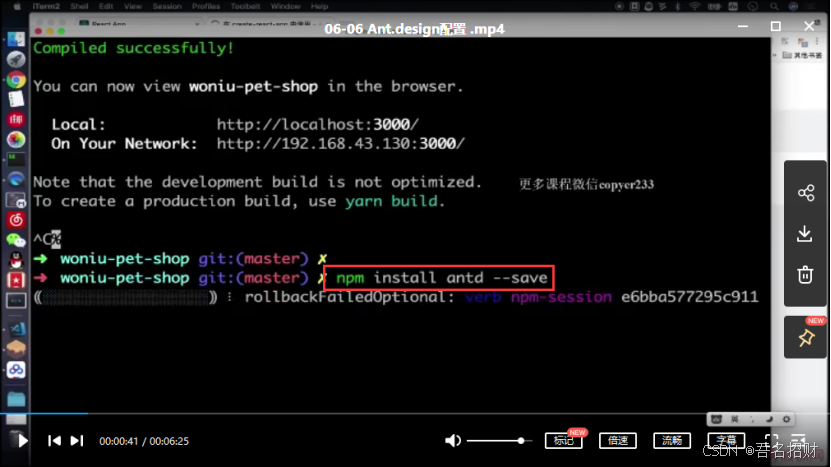Viewport: 831px width, 467px height.
Task: Open QQ penguin in the dock
Action: [x=16, y=260]
